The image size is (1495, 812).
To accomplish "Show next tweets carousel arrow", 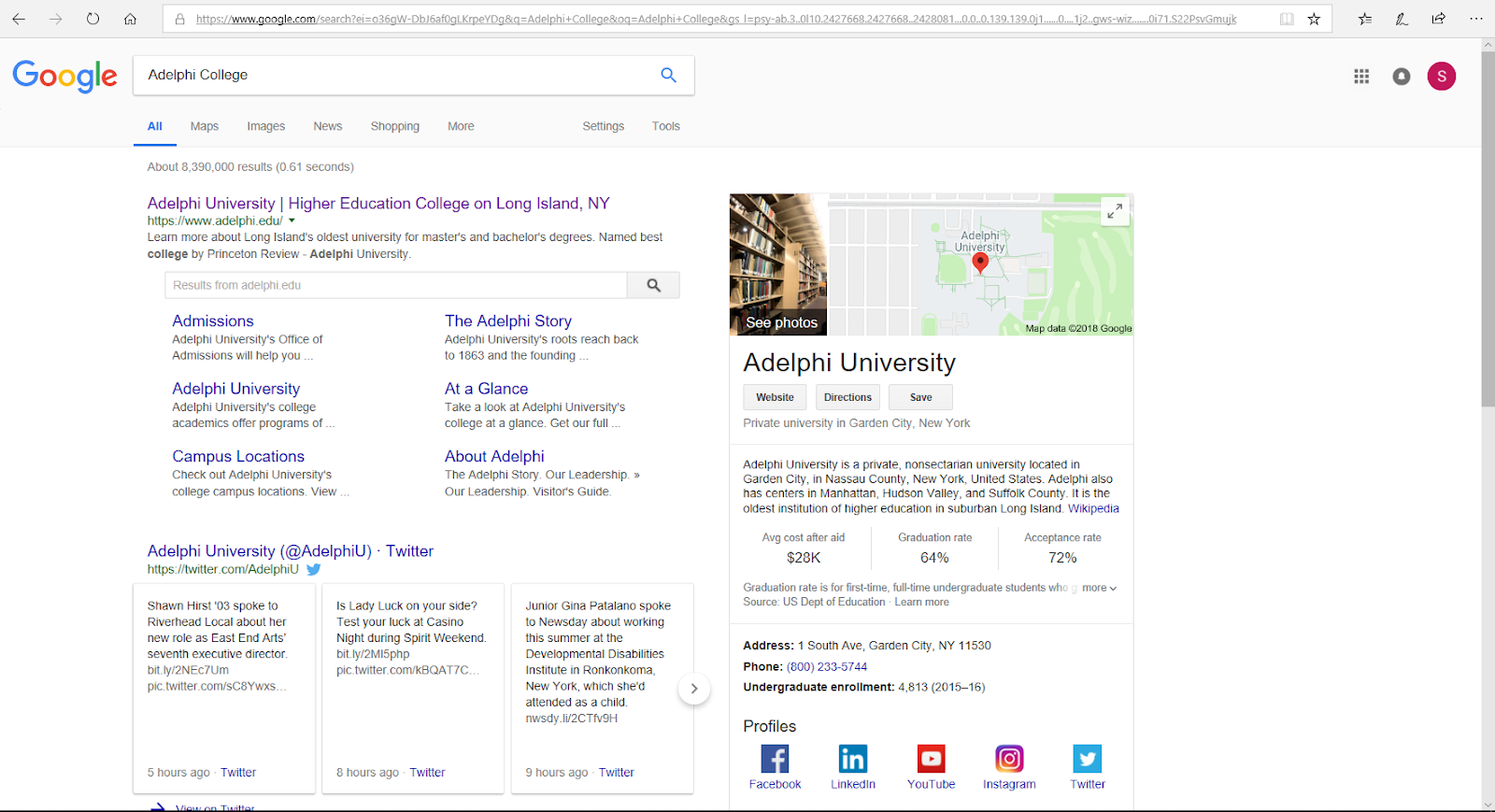I will point(693,689).
